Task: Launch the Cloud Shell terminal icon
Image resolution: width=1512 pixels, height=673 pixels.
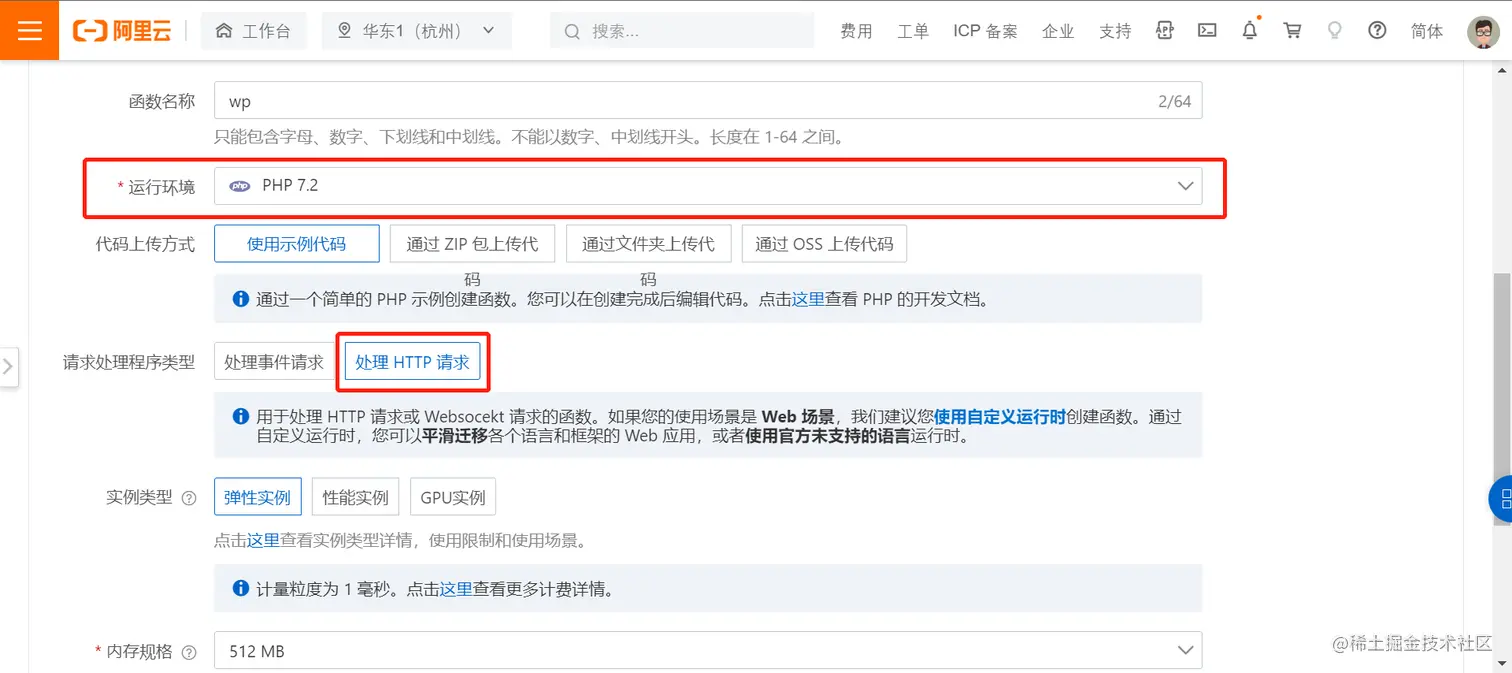Action: tap(1207, 30)
